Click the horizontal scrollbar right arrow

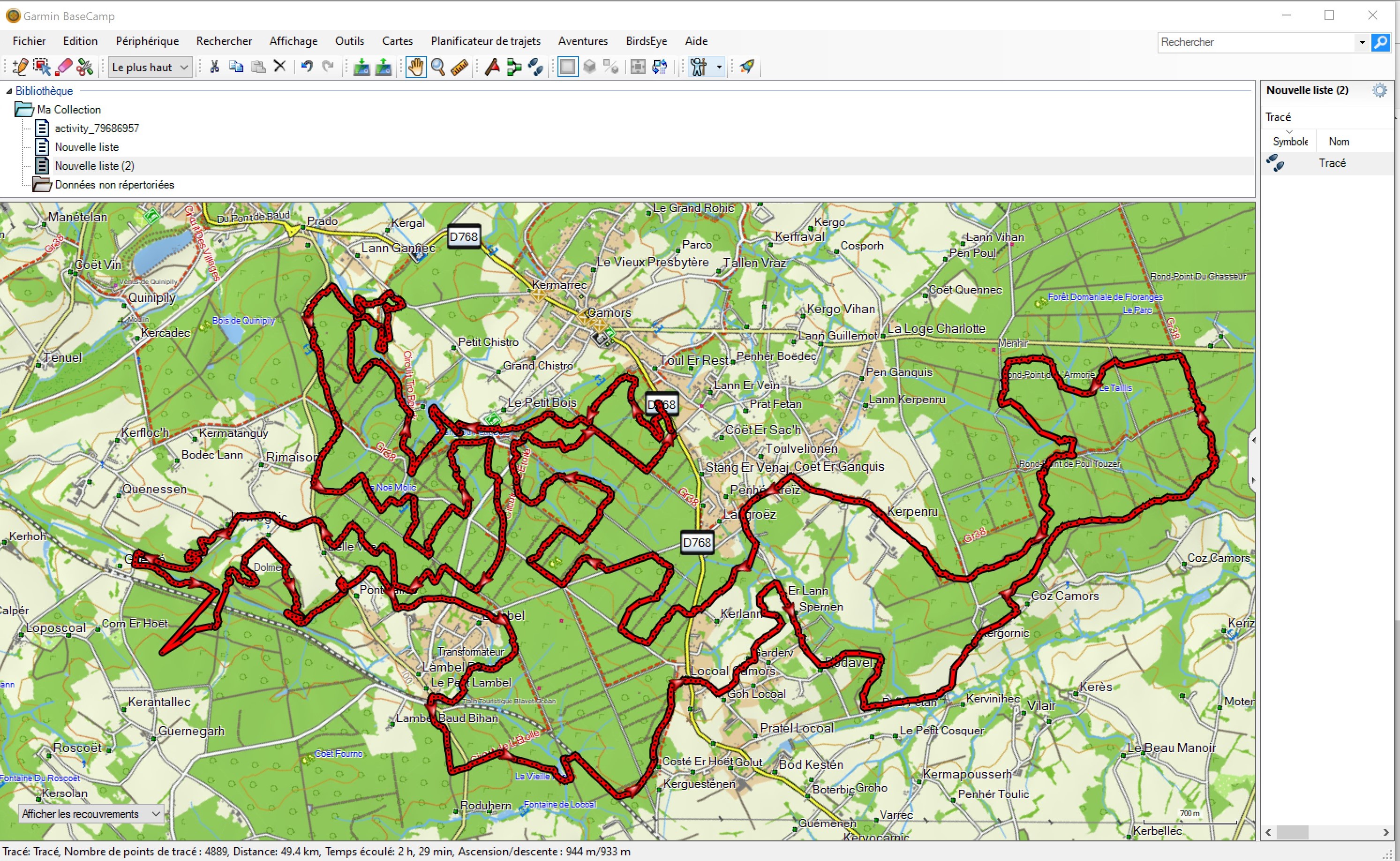click(x=1386, y=832)
